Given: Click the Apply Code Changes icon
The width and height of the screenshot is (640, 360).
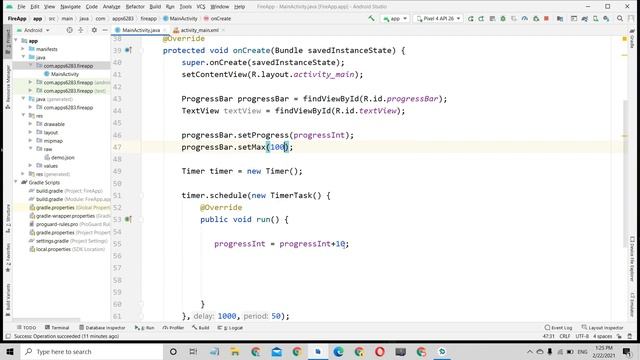Looking at the screenshot, I should pos(492,18).
